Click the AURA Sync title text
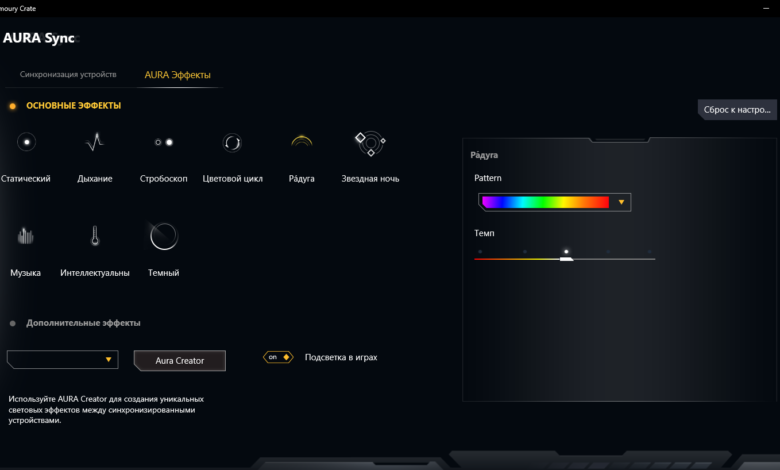This screenshot has height=470, width=780. 39,38
